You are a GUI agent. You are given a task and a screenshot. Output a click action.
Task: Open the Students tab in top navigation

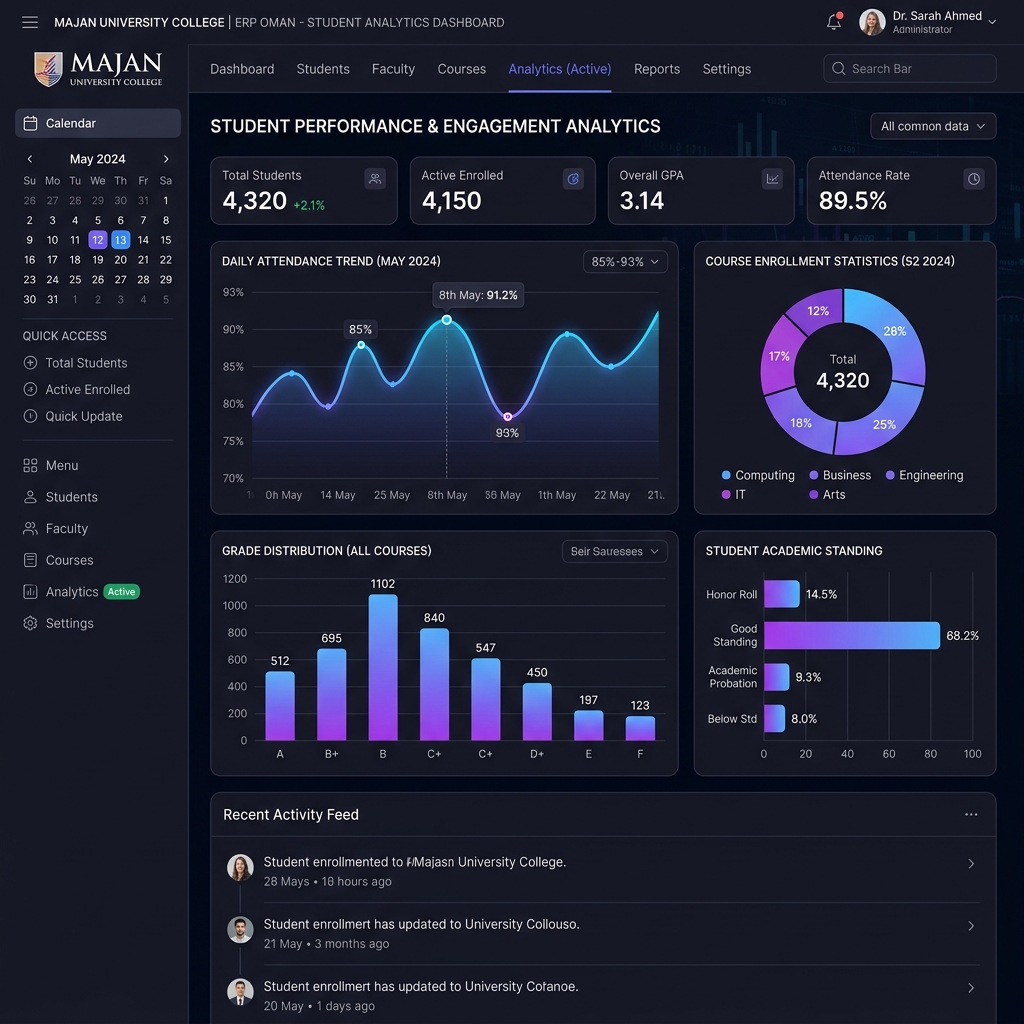(x=323, y=69)
